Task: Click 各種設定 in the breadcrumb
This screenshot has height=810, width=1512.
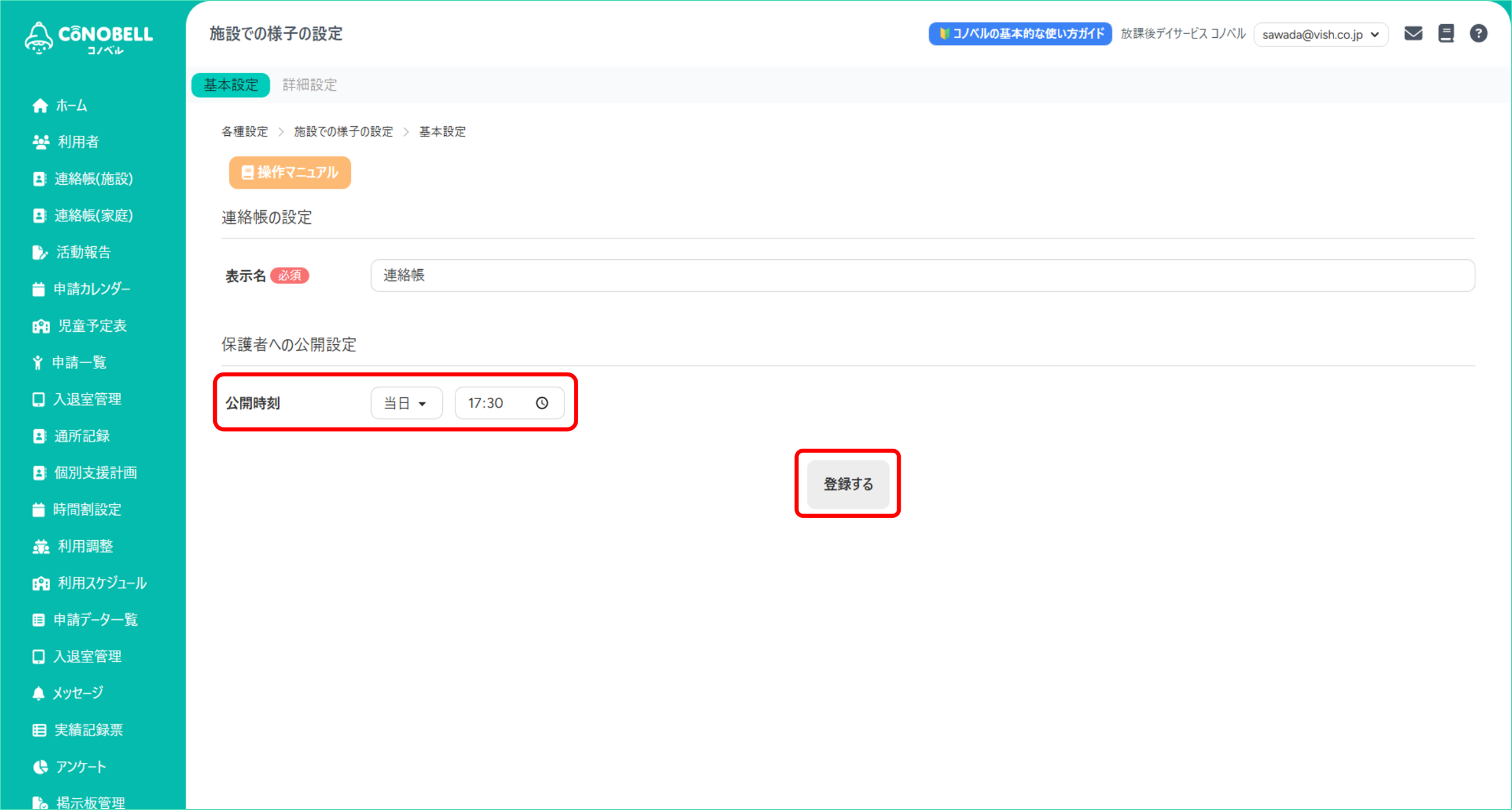Action: (x=245, y=132)
